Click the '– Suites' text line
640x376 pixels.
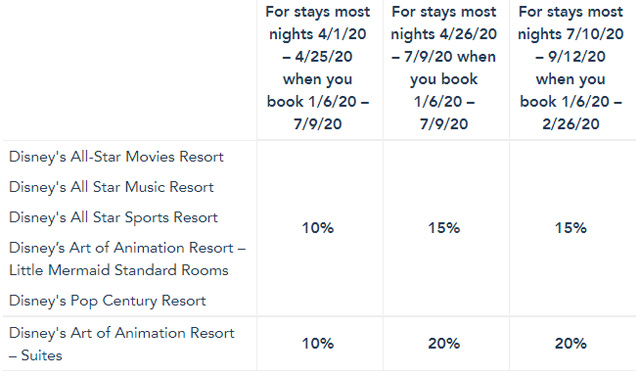(36, 356)
